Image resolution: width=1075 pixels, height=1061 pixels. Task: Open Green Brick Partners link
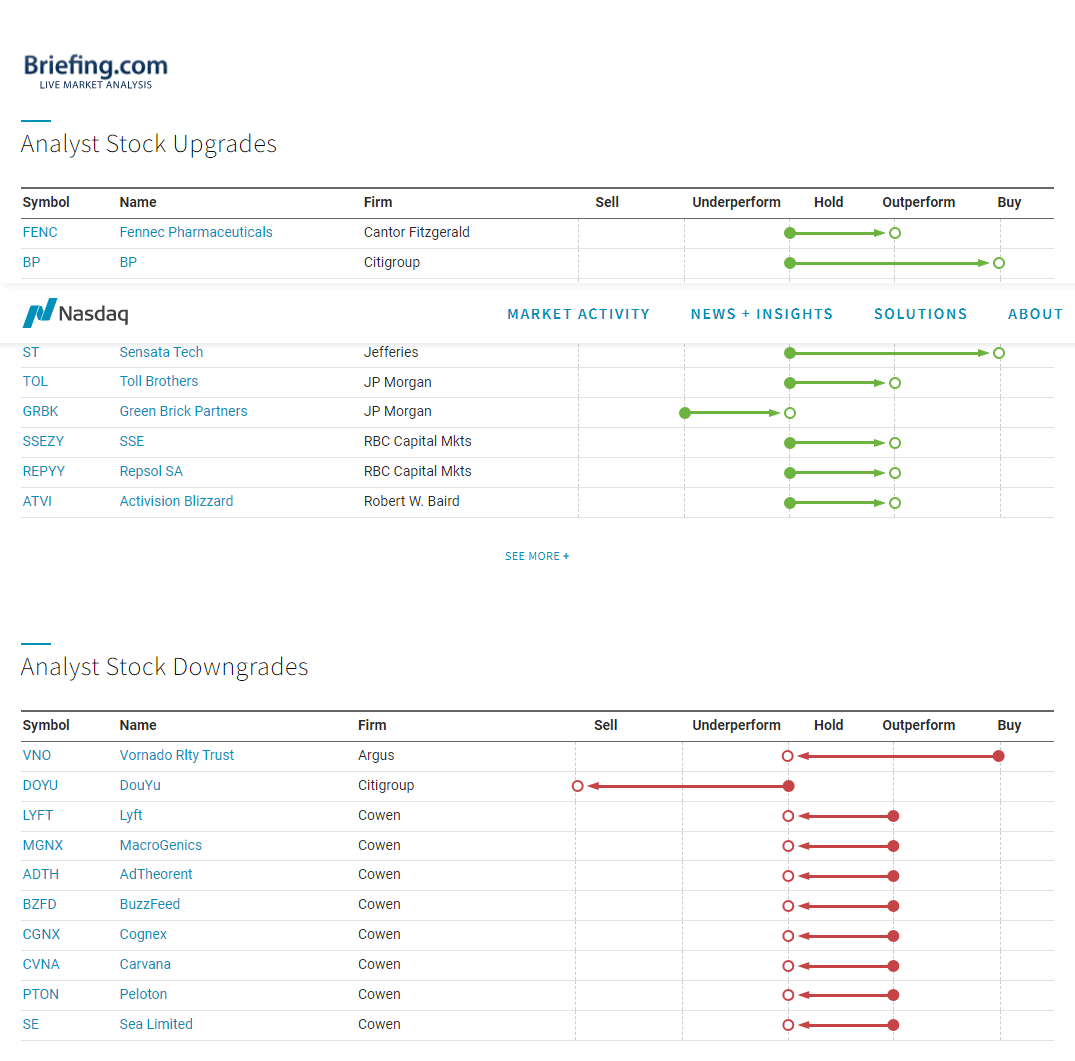pos(183,411)
